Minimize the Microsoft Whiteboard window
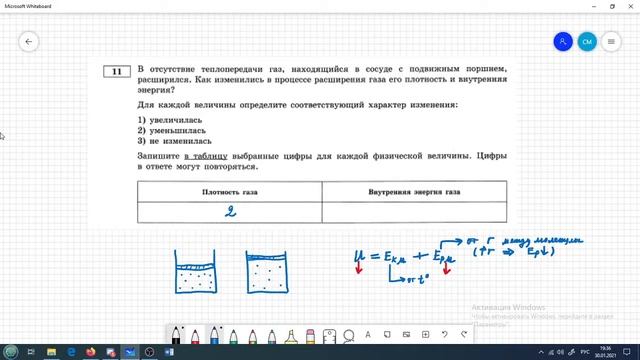The image size is (640, 360). (x=594, y=6)
